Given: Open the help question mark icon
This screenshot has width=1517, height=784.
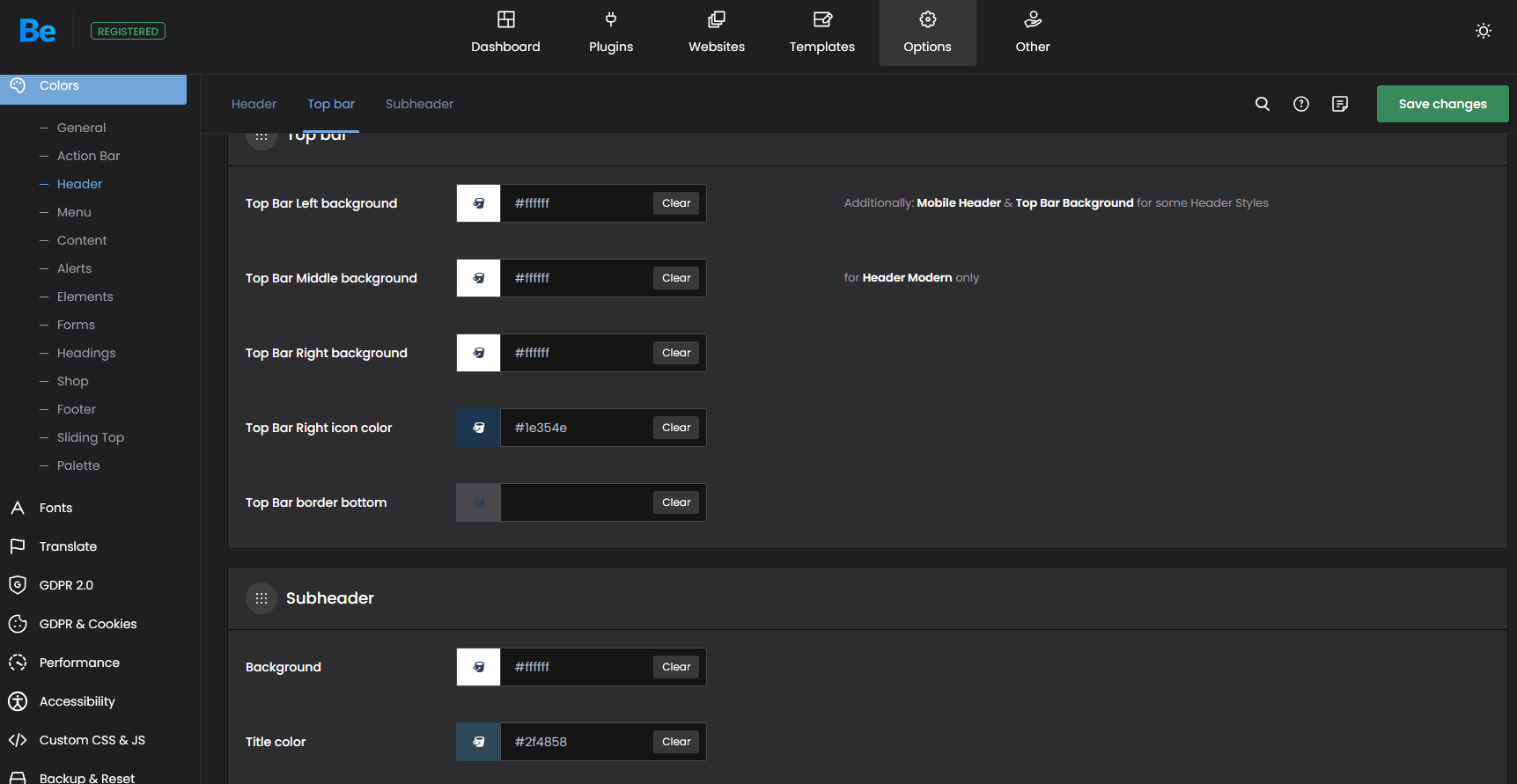Looking at the screenshot, I should pyautogui.click(x=1300, y=104).
